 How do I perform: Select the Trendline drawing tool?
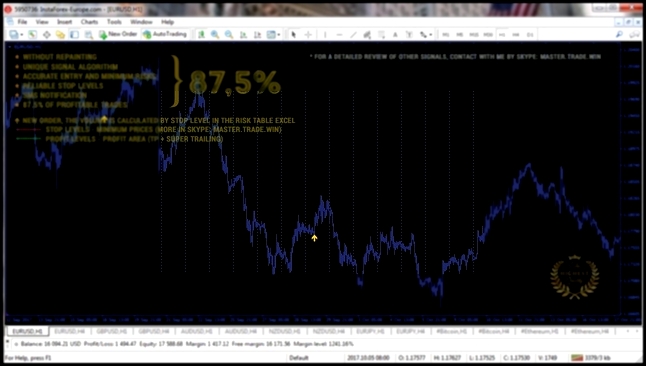pyautogui.click(x=353, y=35)
